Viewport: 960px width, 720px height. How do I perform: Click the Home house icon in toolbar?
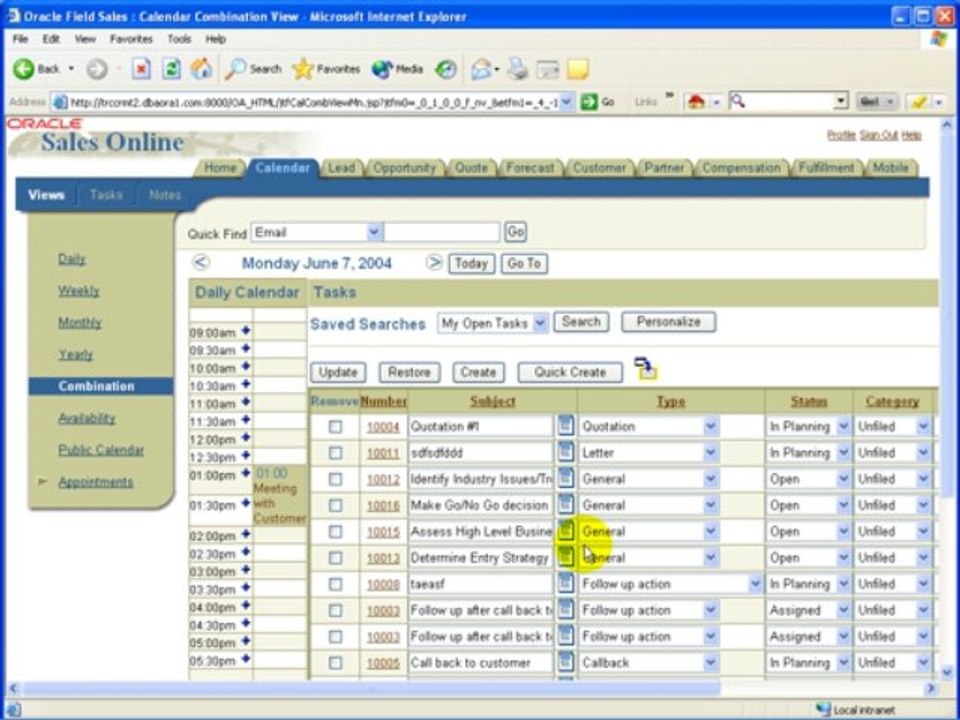(x=201, y=69)
